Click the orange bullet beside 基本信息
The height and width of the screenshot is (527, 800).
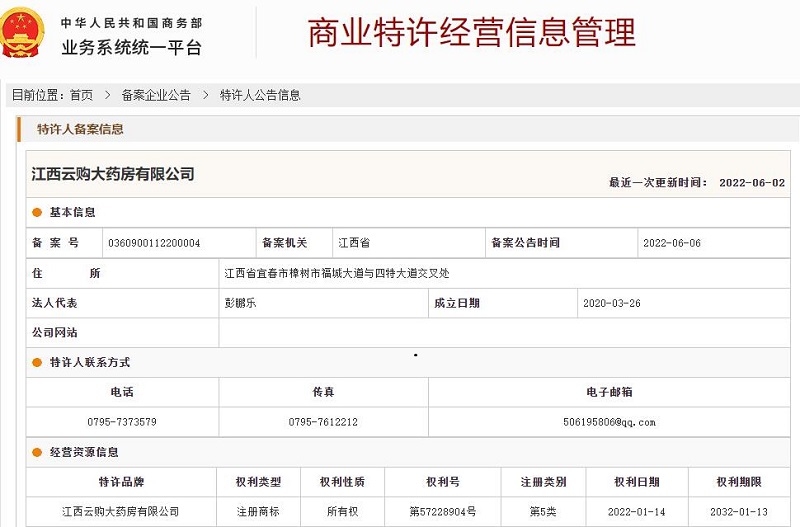[37, 212]
